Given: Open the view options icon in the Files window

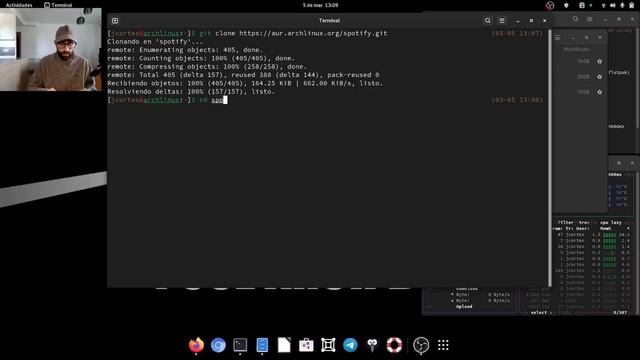Looking at the screenshot, I should [558, 38].
